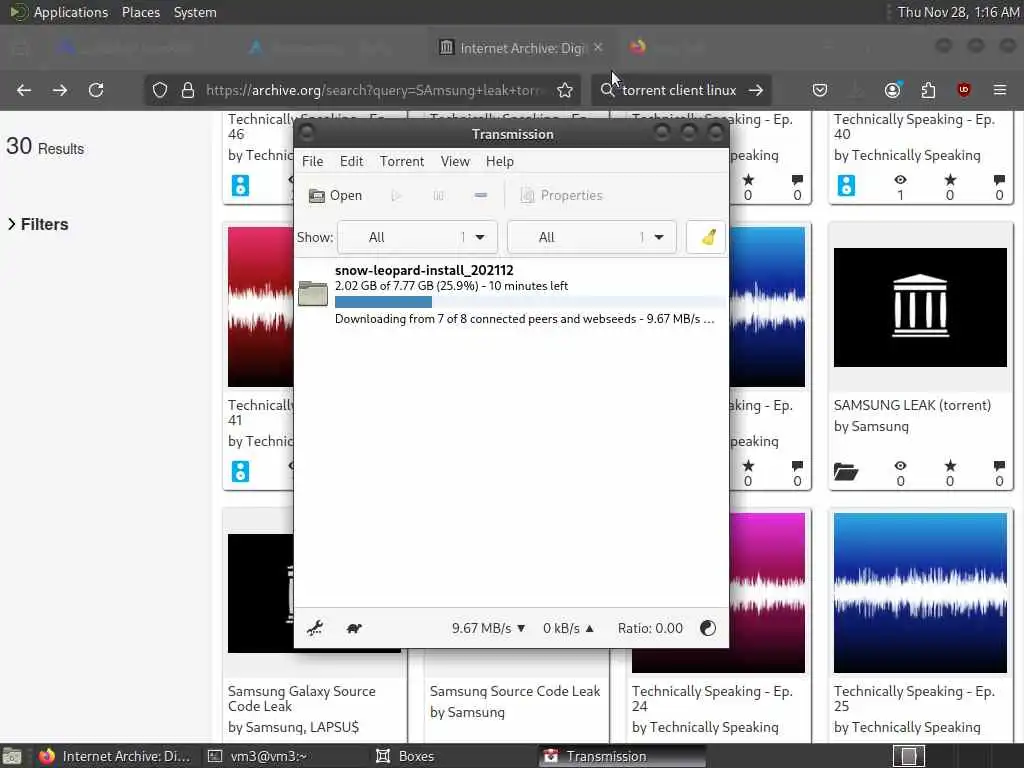
Task: Click the torrent folder icon
Action: [313, 294]
